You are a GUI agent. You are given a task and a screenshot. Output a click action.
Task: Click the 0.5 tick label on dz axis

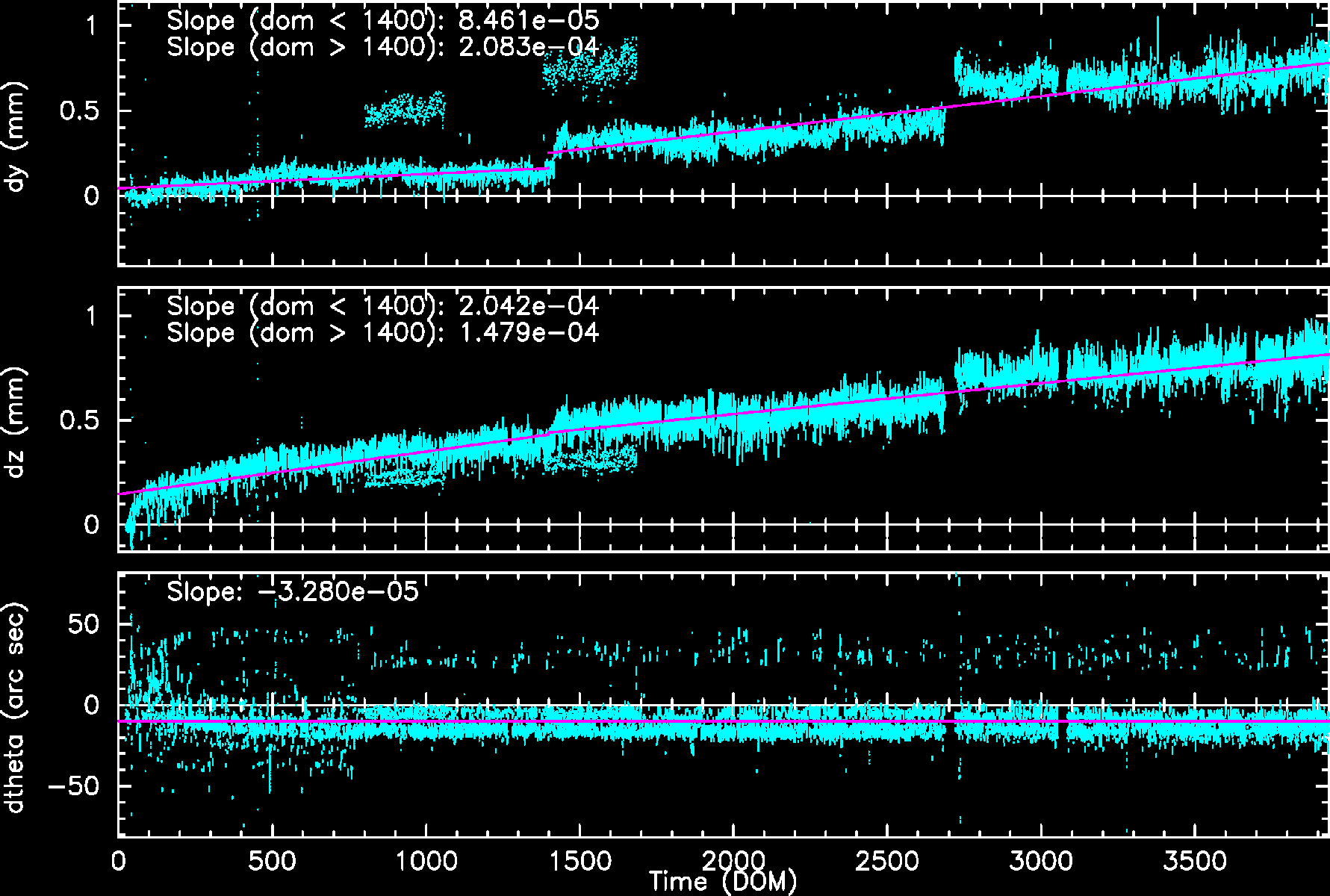click(x=79, y=420)
